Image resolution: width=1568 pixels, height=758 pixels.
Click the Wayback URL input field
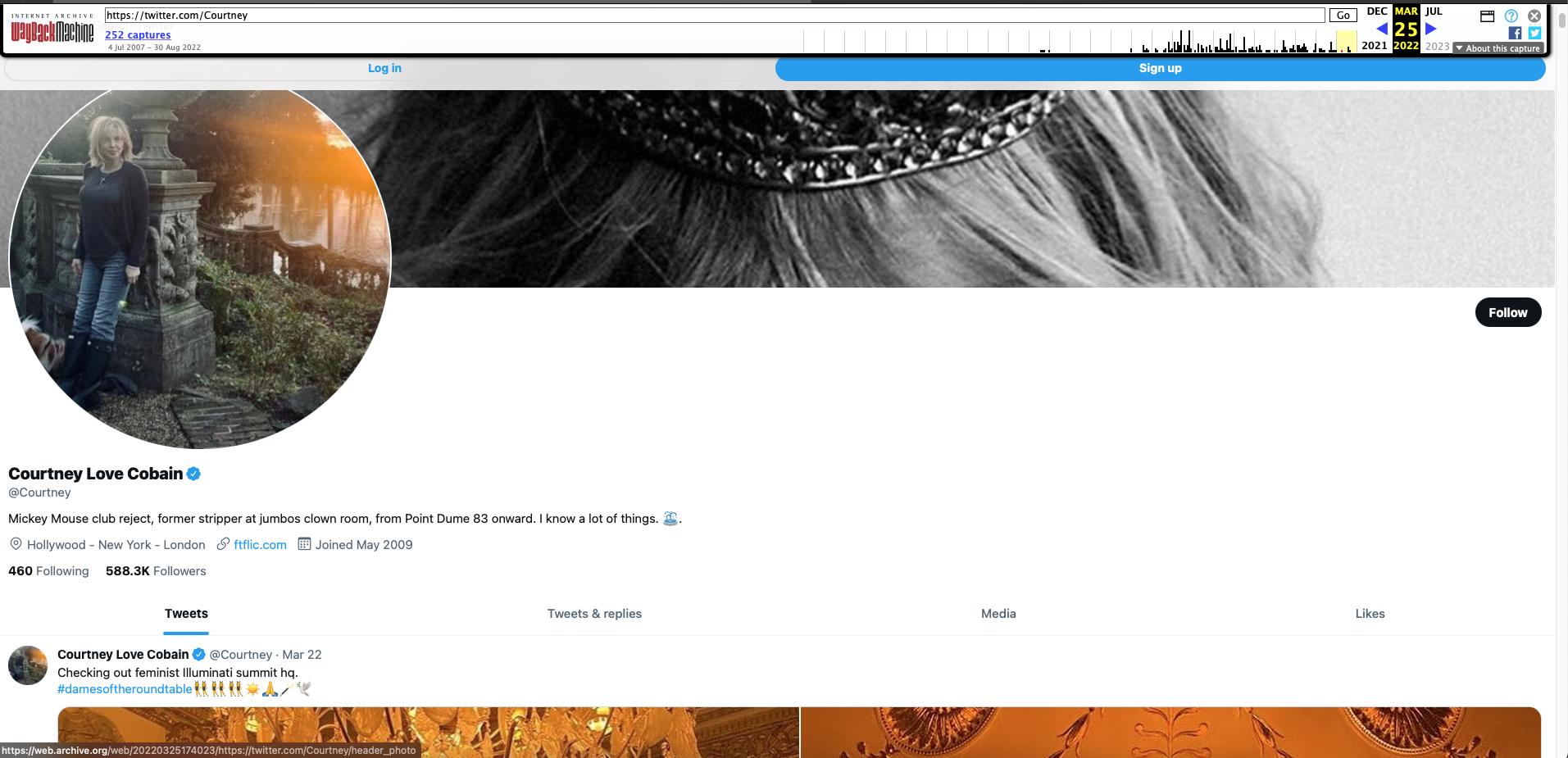[x=714, y=15]
